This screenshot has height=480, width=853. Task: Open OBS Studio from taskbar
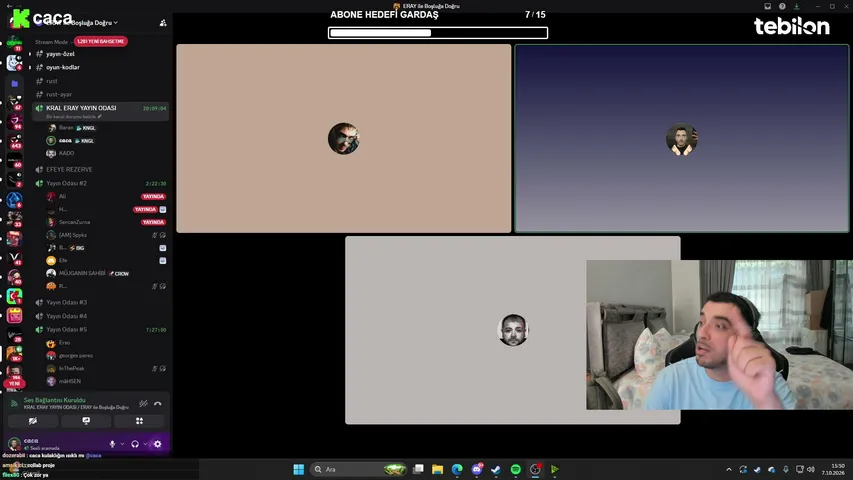click(535, 469)
